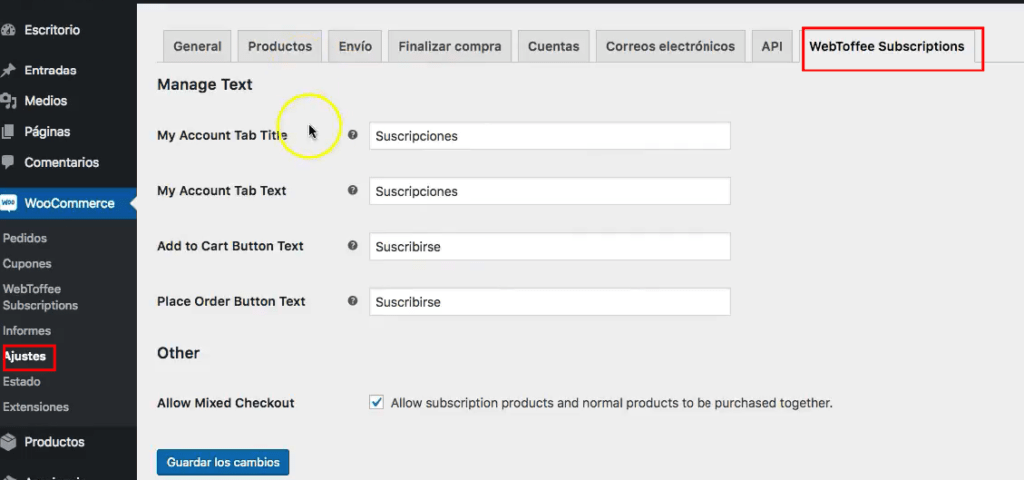The image size is (1024, 480).
Task: Click the Guardar los cambios button
Action: click(x=223, y=462)
